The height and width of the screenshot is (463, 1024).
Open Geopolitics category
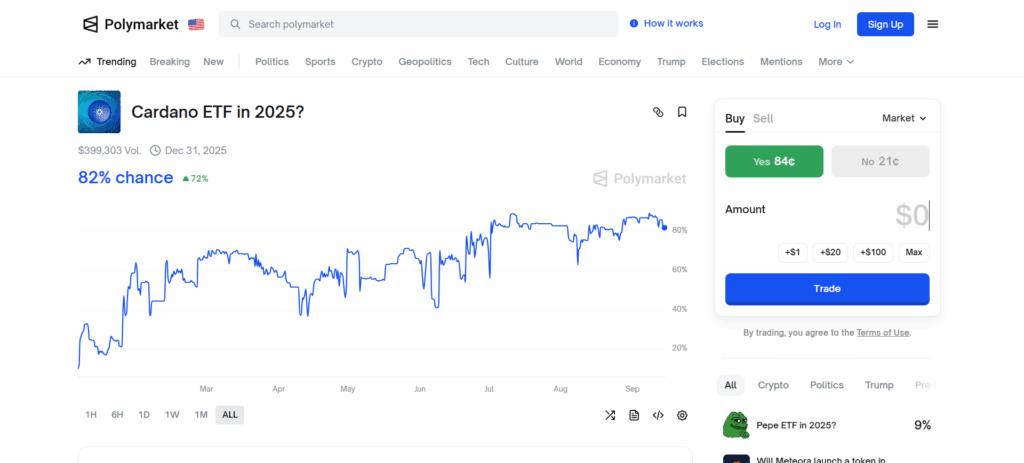pos(425,62)
